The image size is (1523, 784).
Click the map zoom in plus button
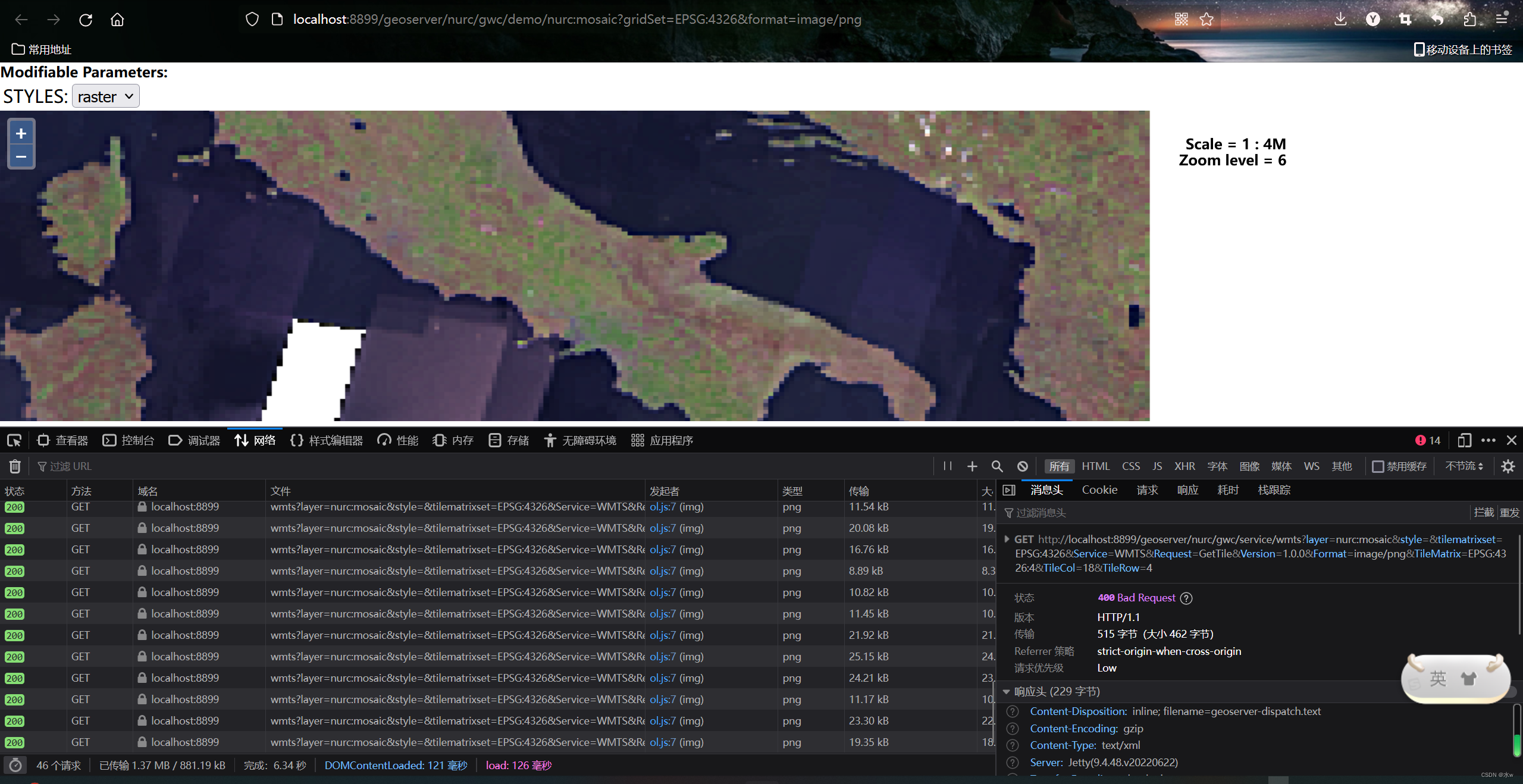point(21,133)
